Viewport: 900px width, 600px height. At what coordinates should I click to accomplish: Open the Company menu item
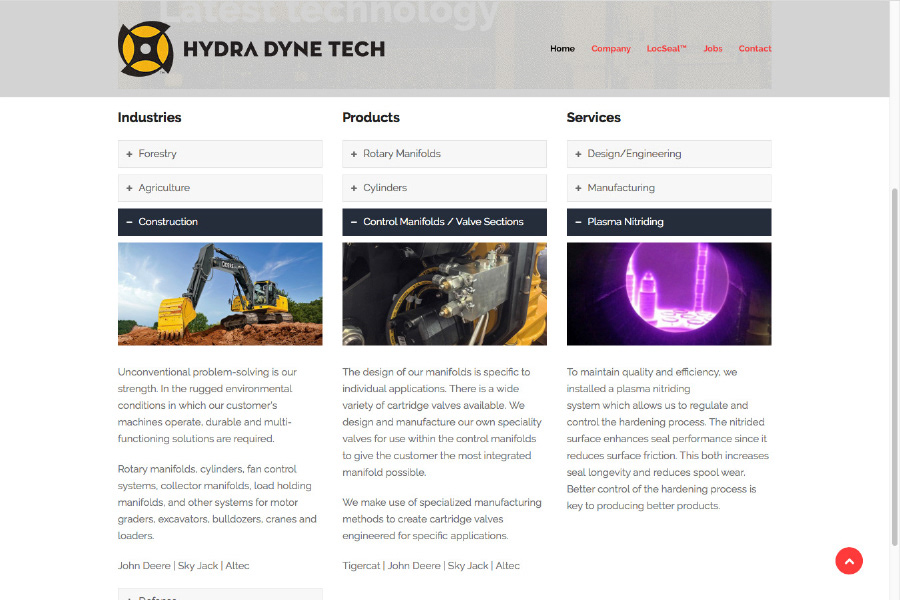point(611,49)
